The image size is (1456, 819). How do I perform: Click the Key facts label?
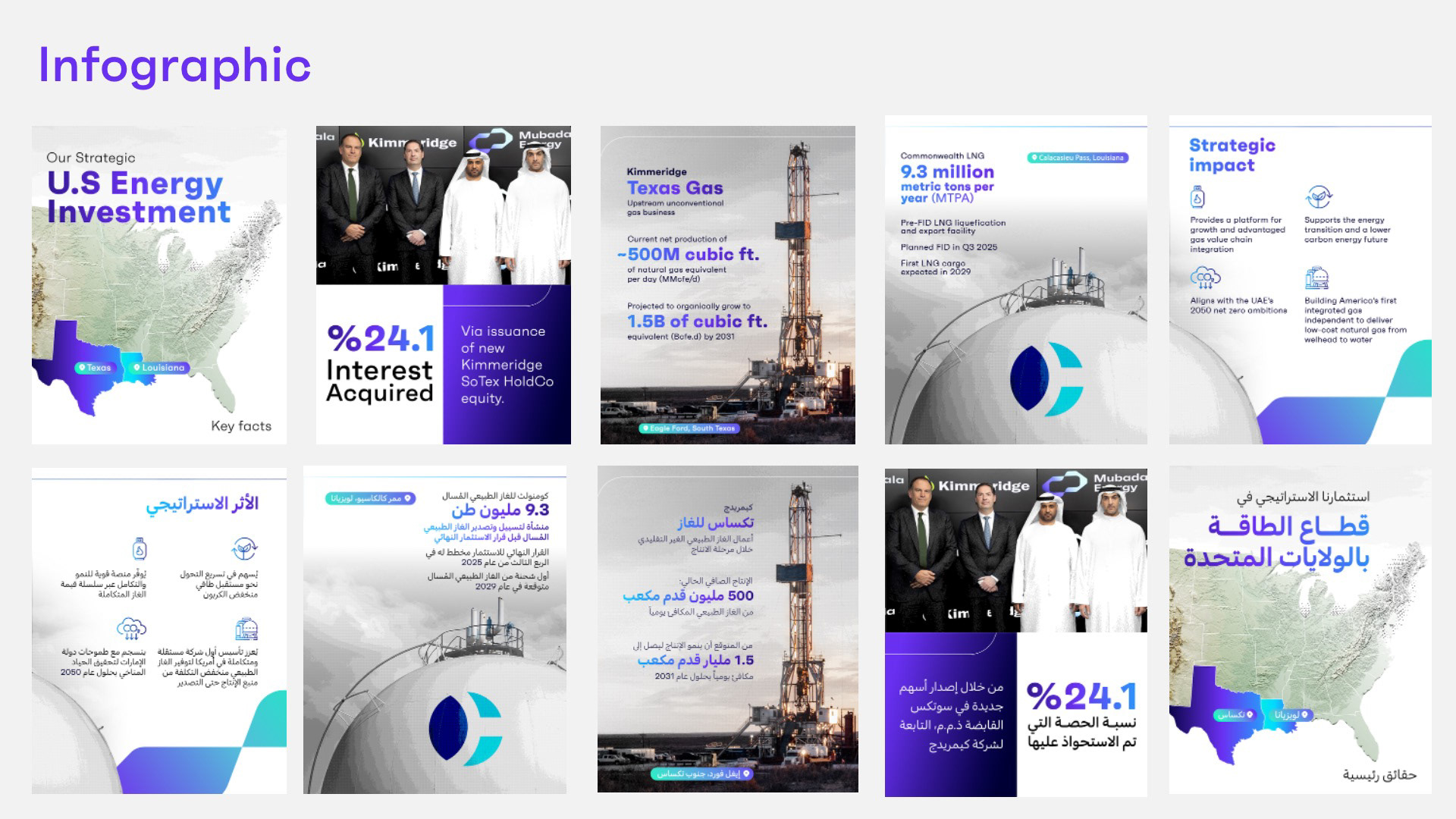[x=240, y=426]
